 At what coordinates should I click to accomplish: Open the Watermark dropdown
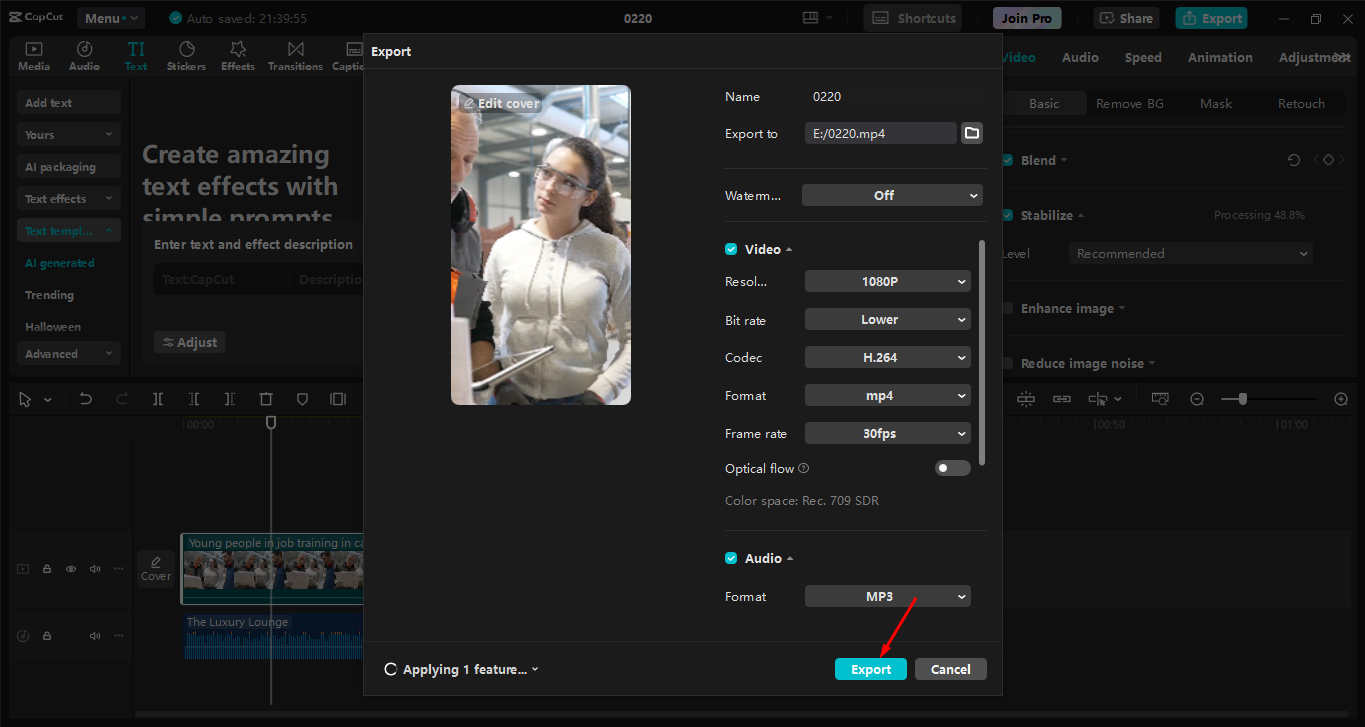[891, 195]
